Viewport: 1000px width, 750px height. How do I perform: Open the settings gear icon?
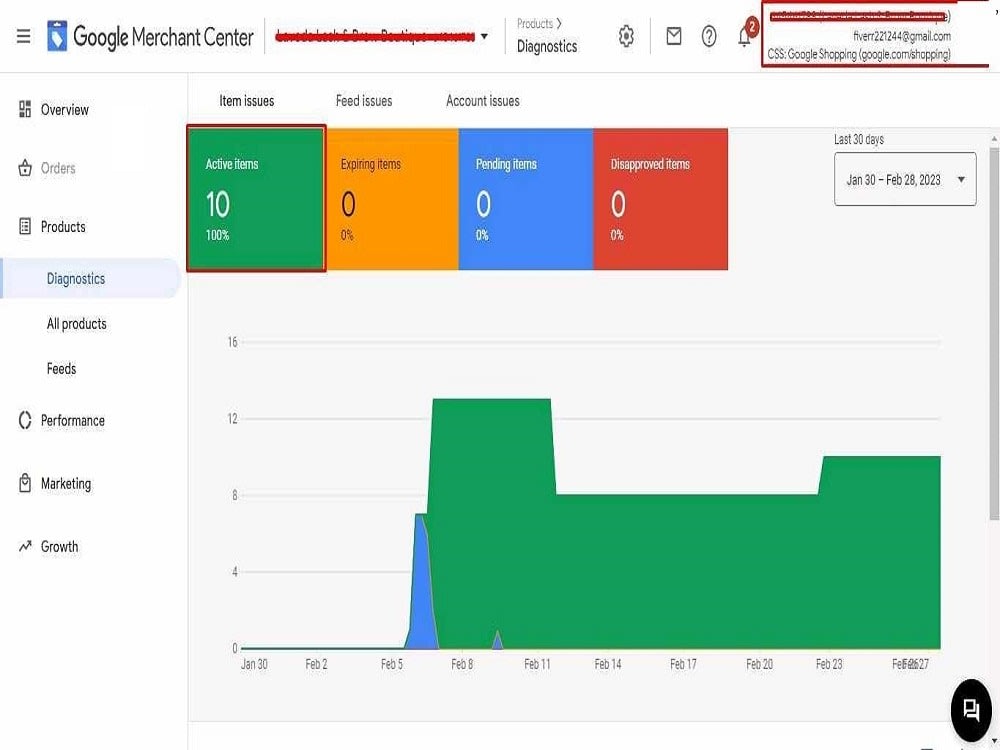tap(626, 36)
